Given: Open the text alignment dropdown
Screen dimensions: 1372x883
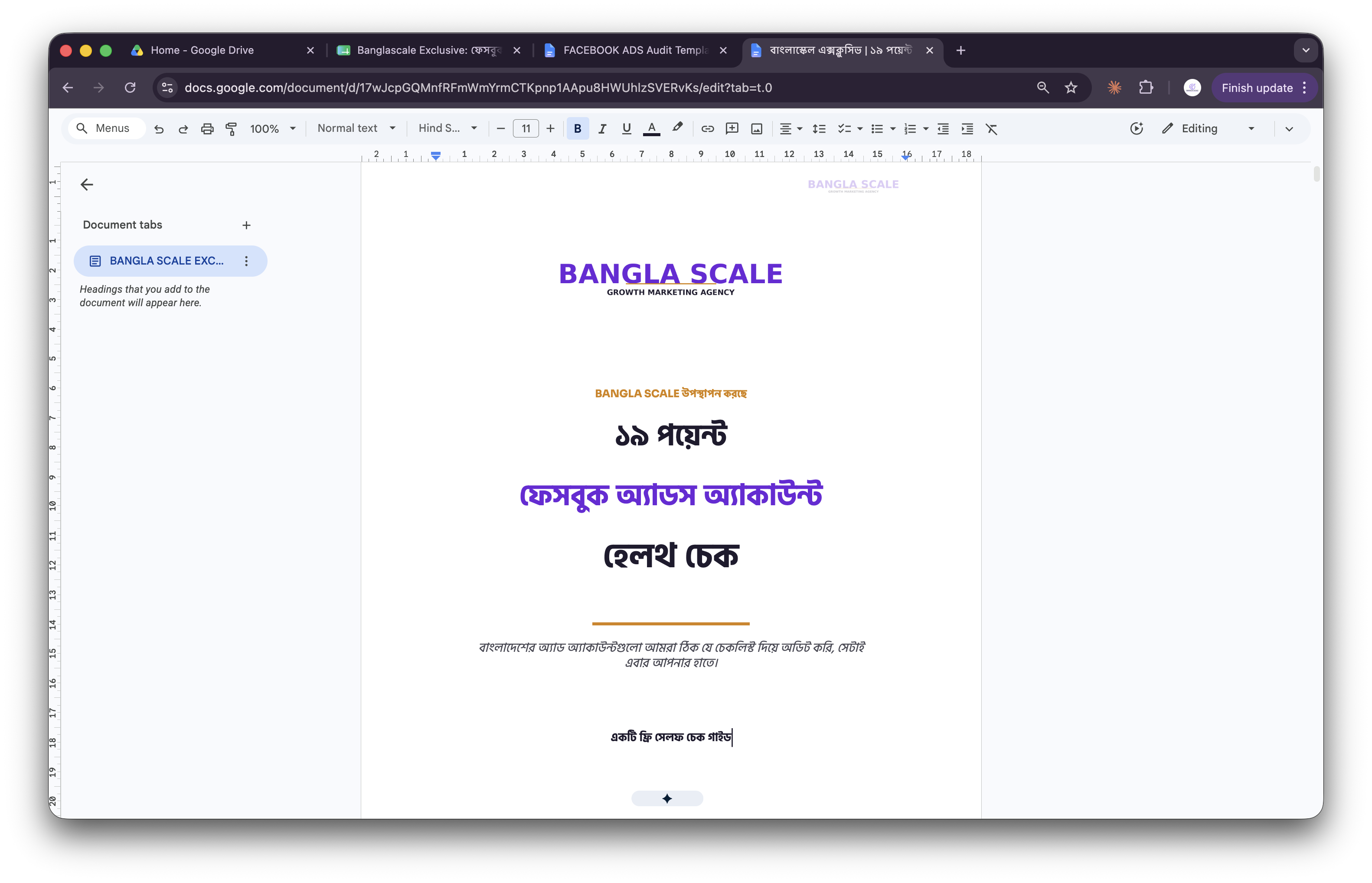Looking at the screenshot, I should tap(791, 128).
